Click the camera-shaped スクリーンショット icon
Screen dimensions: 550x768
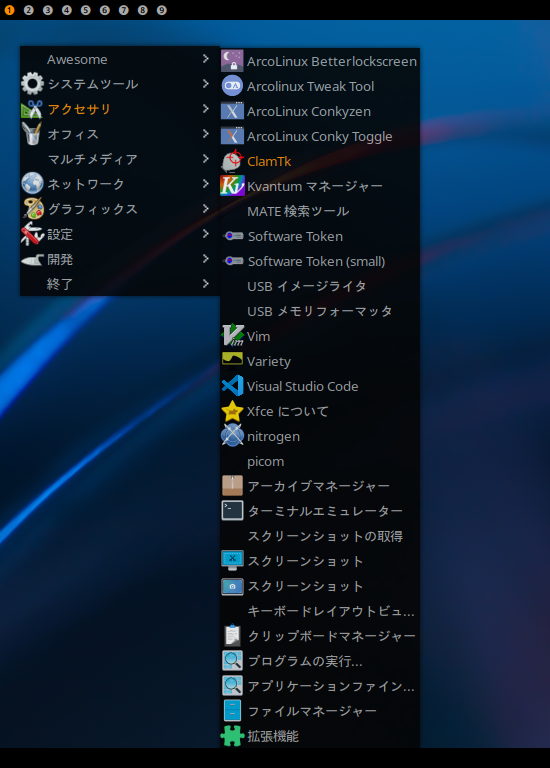click(232, 586)
